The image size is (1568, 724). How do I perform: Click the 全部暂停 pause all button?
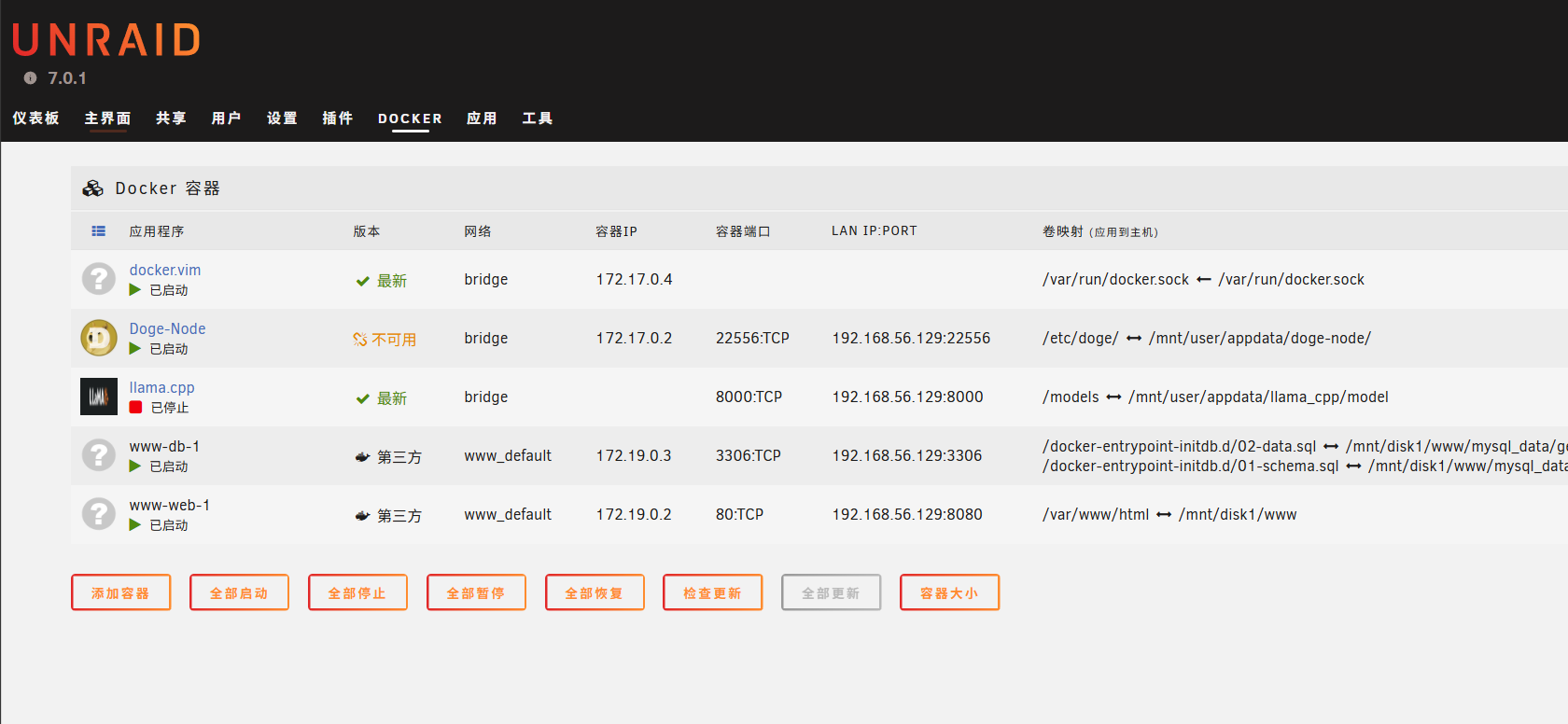(x=476, y=592)
